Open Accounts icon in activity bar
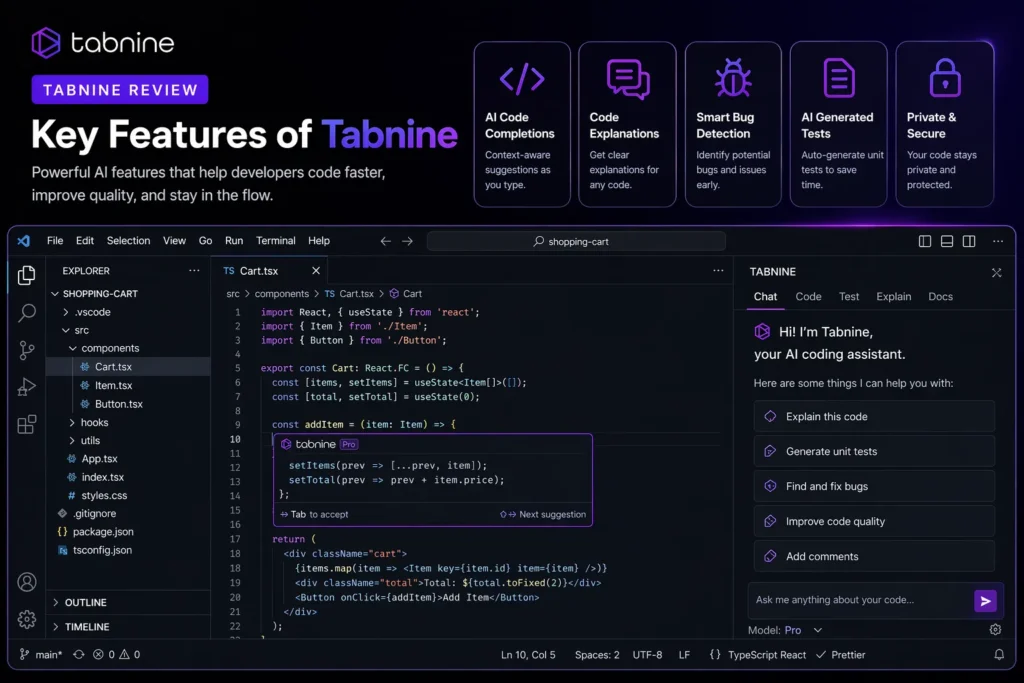Image resolution: width=1024 pixels, height=683 pixels. (x=27, y=582)
